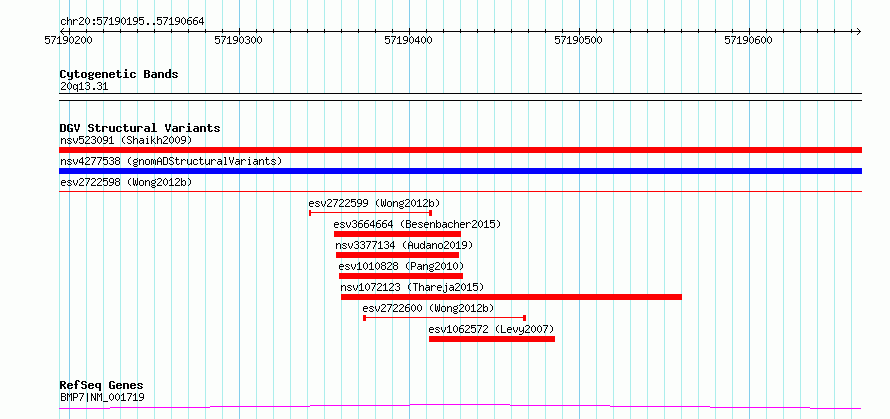This screenshot has width=890, height=419.
Task: Click the cytogenetic band 20q13.31 bar
Action: (460, 97)
